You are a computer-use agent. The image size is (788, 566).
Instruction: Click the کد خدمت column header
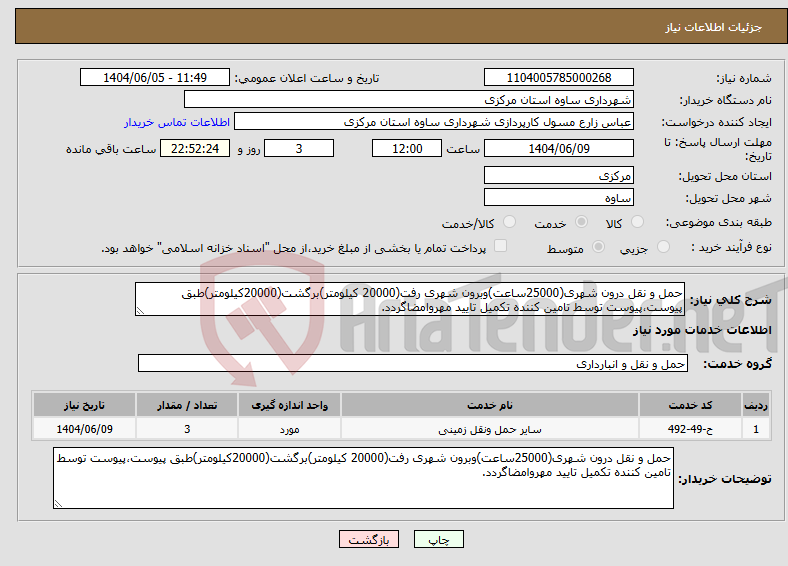tap(690, 405)
